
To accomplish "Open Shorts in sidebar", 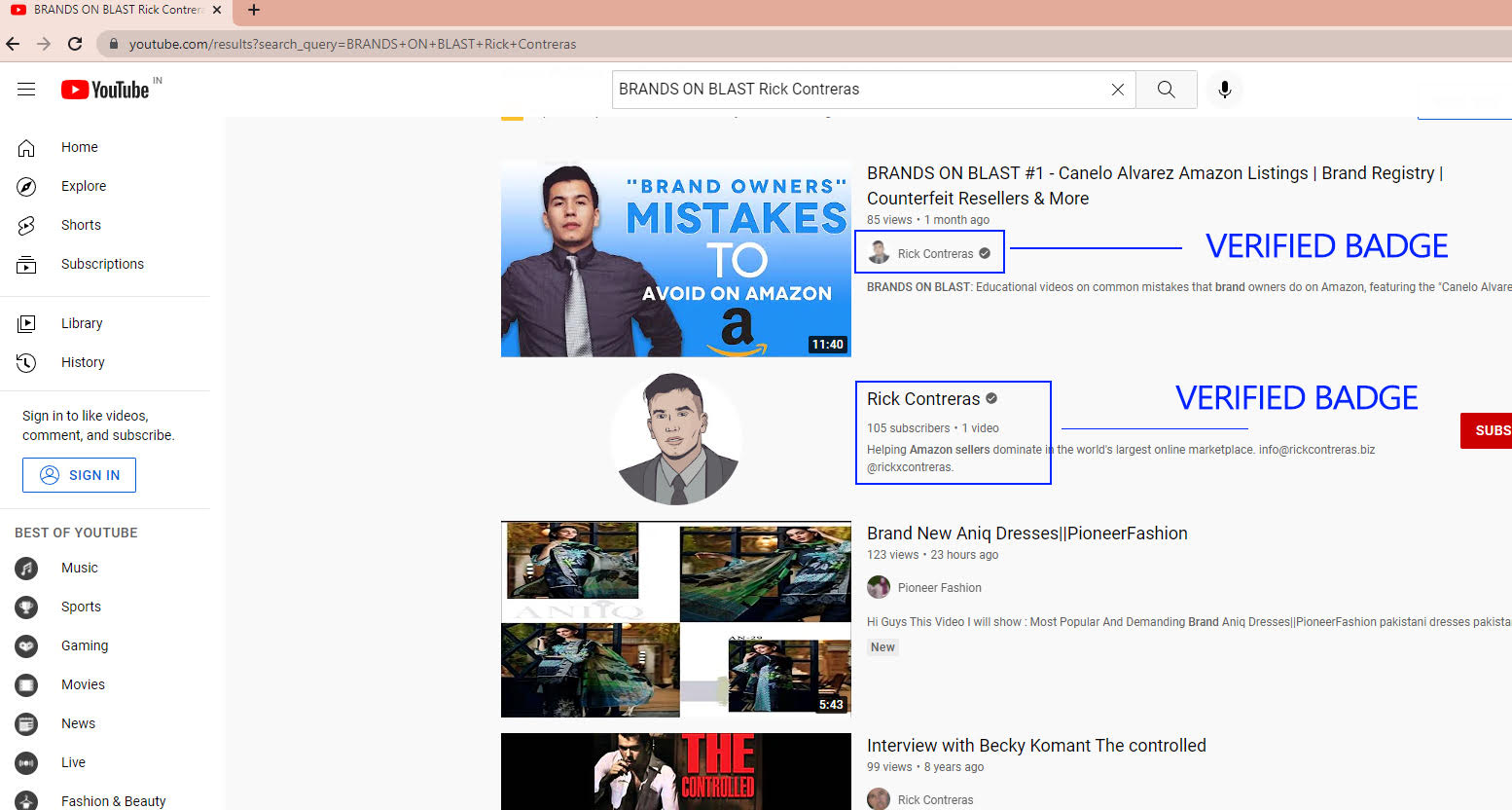I will point(105,225).
